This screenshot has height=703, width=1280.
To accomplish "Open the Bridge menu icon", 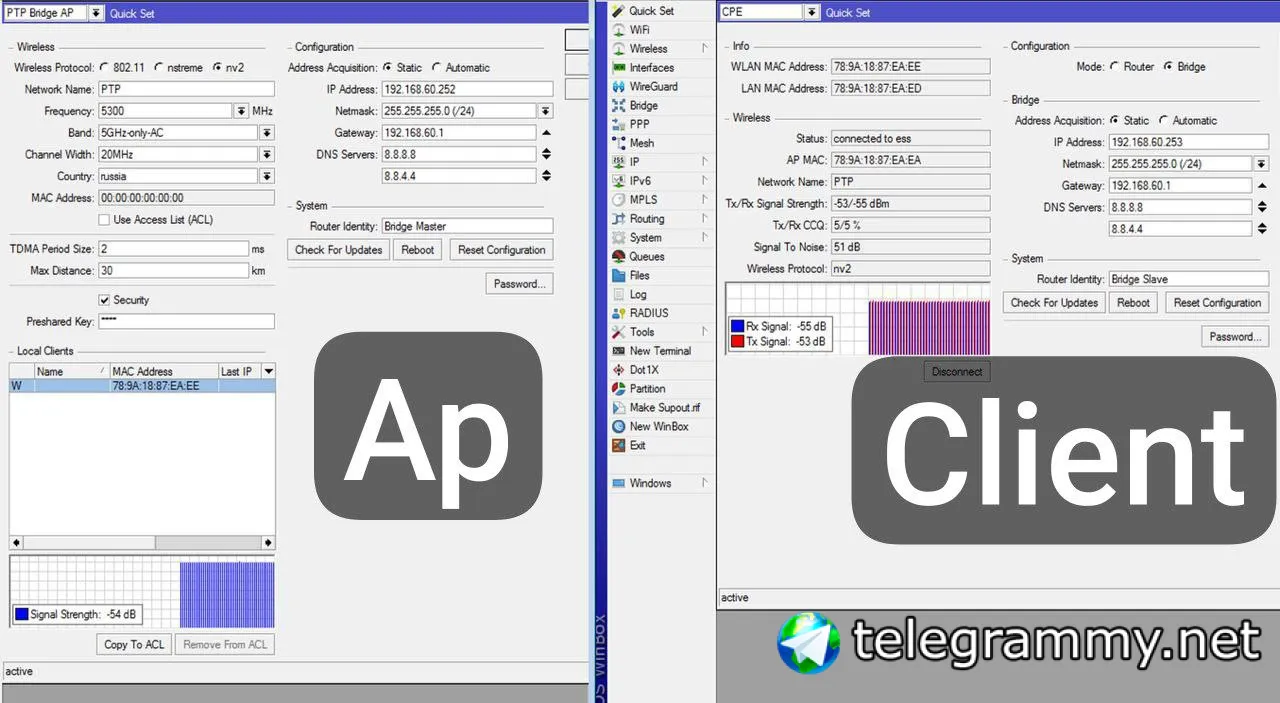I will (620, 106).
